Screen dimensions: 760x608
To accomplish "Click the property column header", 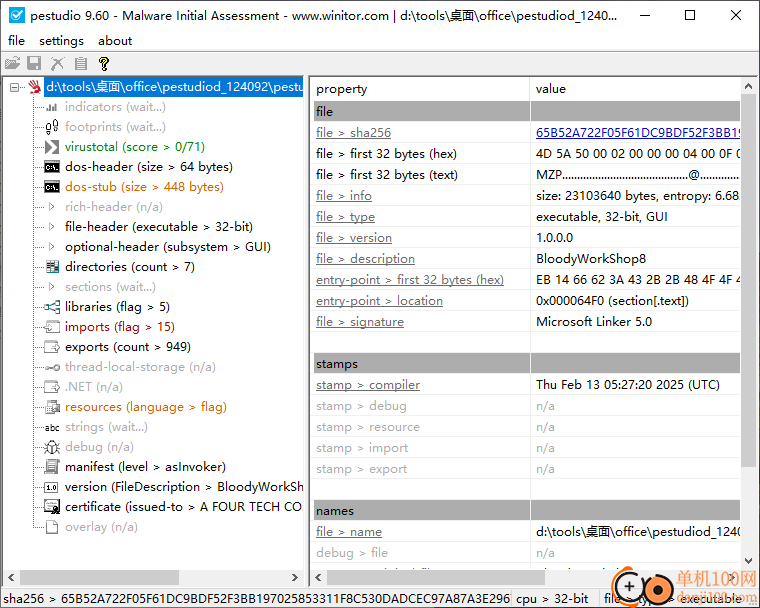I will coord(421,89).
